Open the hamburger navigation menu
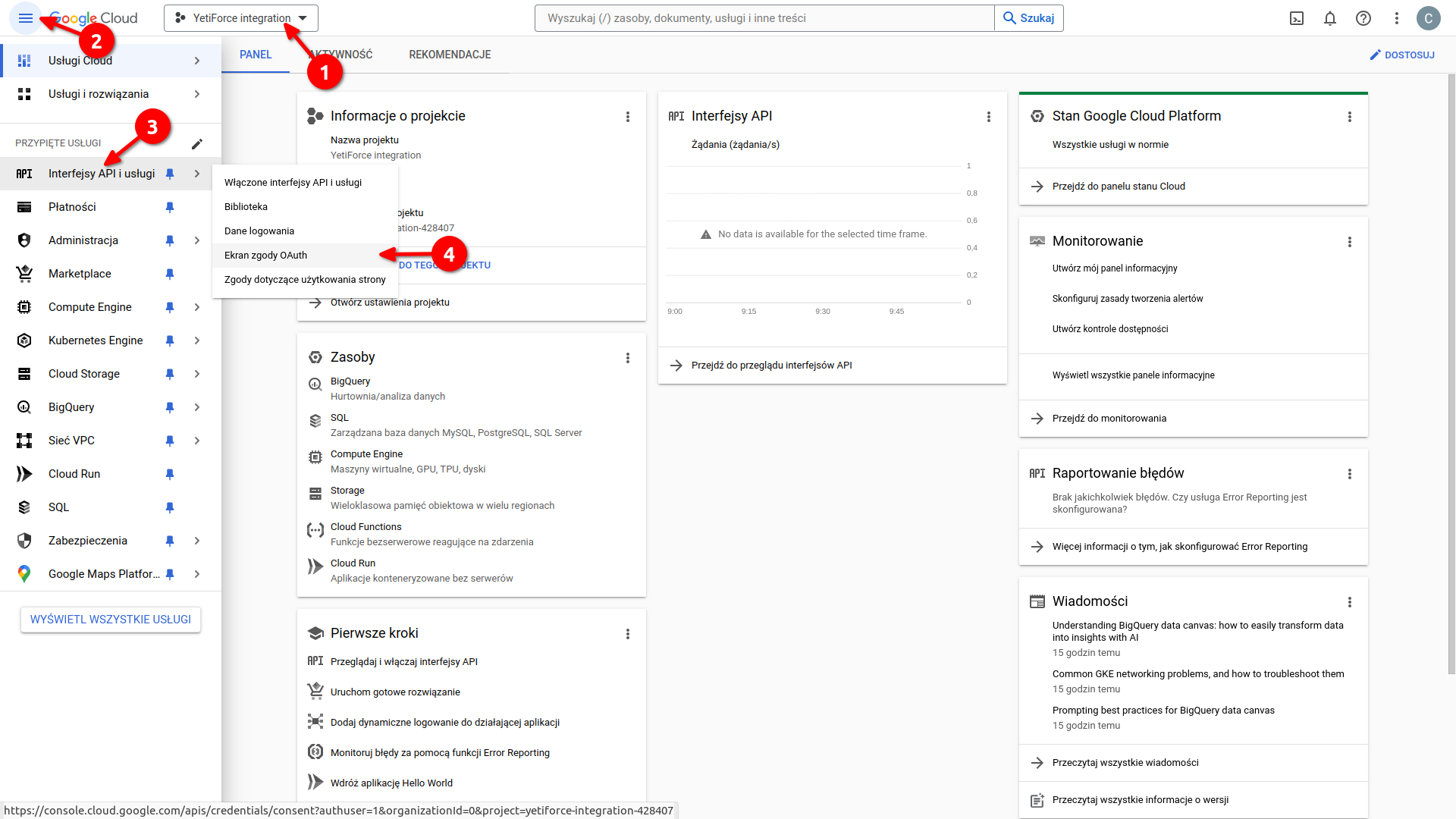Image resolution: width=1456 pixels, height=819 pixels. point(25,18)
